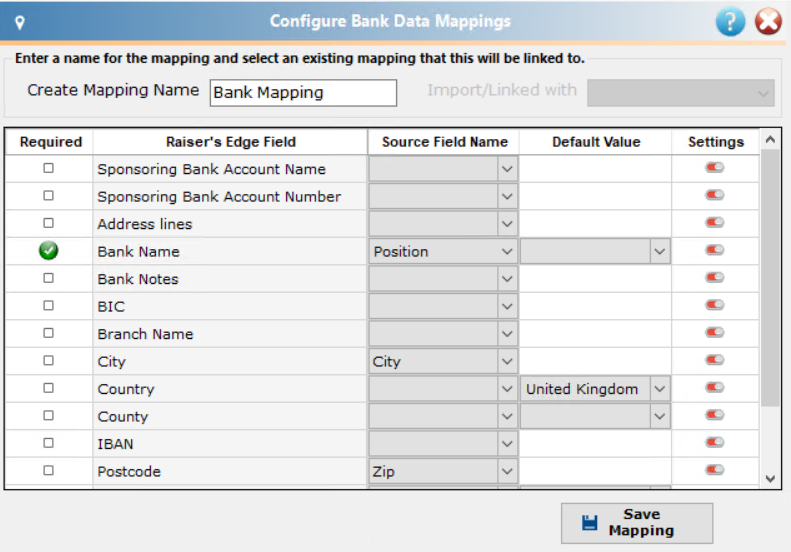Enable Required checkbox for Branch Name

pyautogui.click(x=48, y=333)
